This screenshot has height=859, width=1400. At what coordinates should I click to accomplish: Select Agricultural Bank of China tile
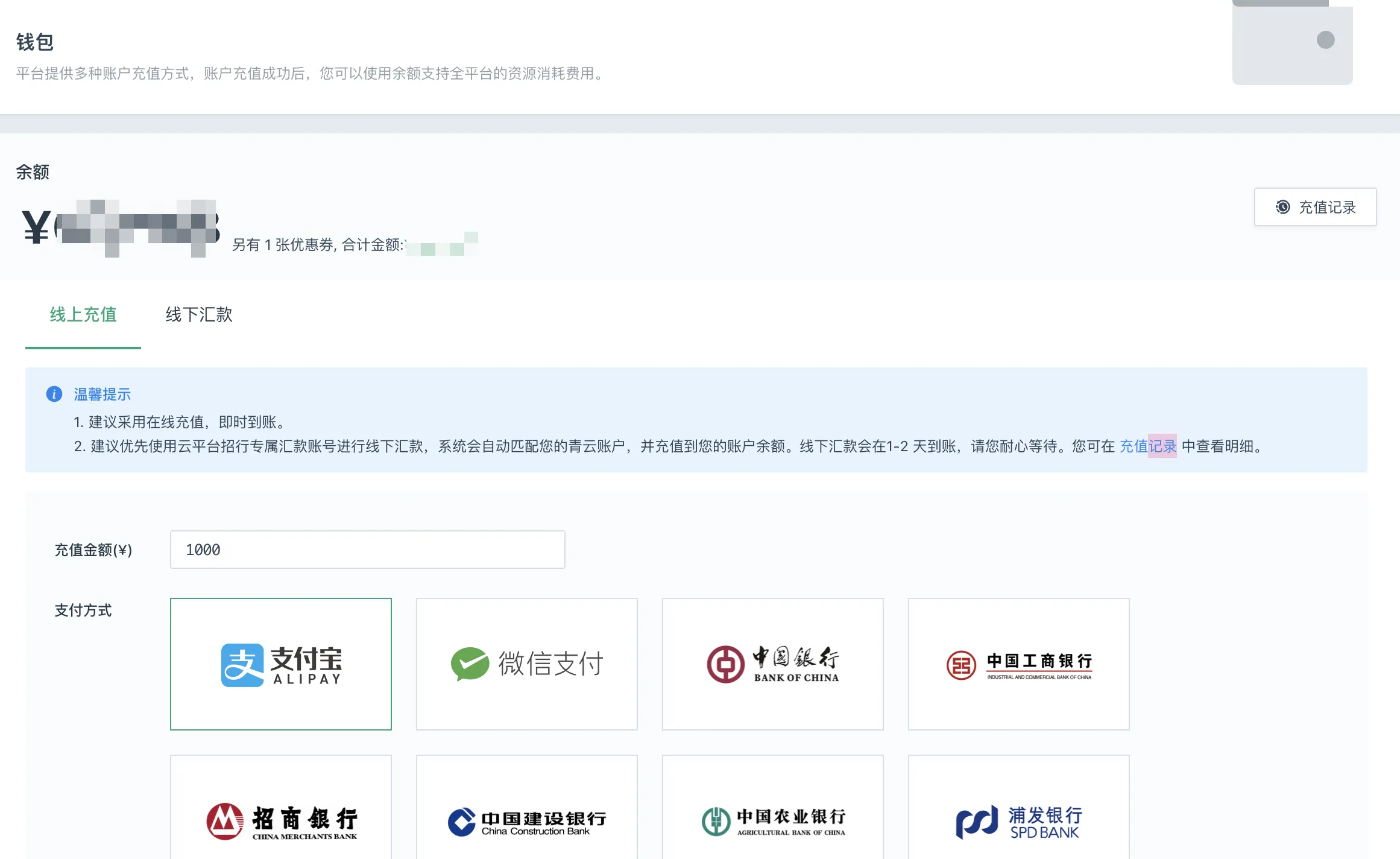click(772, 819)
